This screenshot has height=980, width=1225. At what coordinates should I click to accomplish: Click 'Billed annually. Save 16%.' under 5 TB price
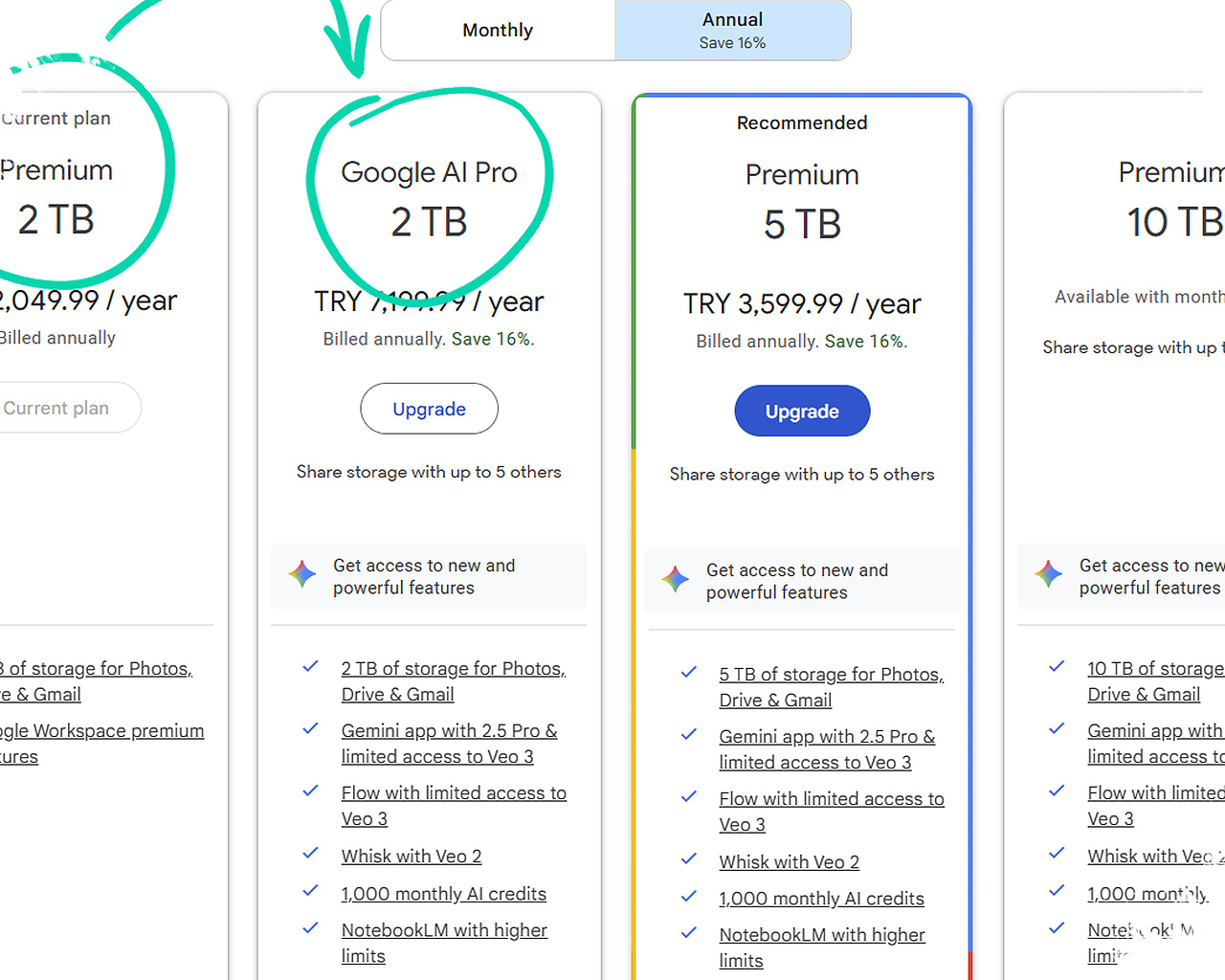(802, 342)
